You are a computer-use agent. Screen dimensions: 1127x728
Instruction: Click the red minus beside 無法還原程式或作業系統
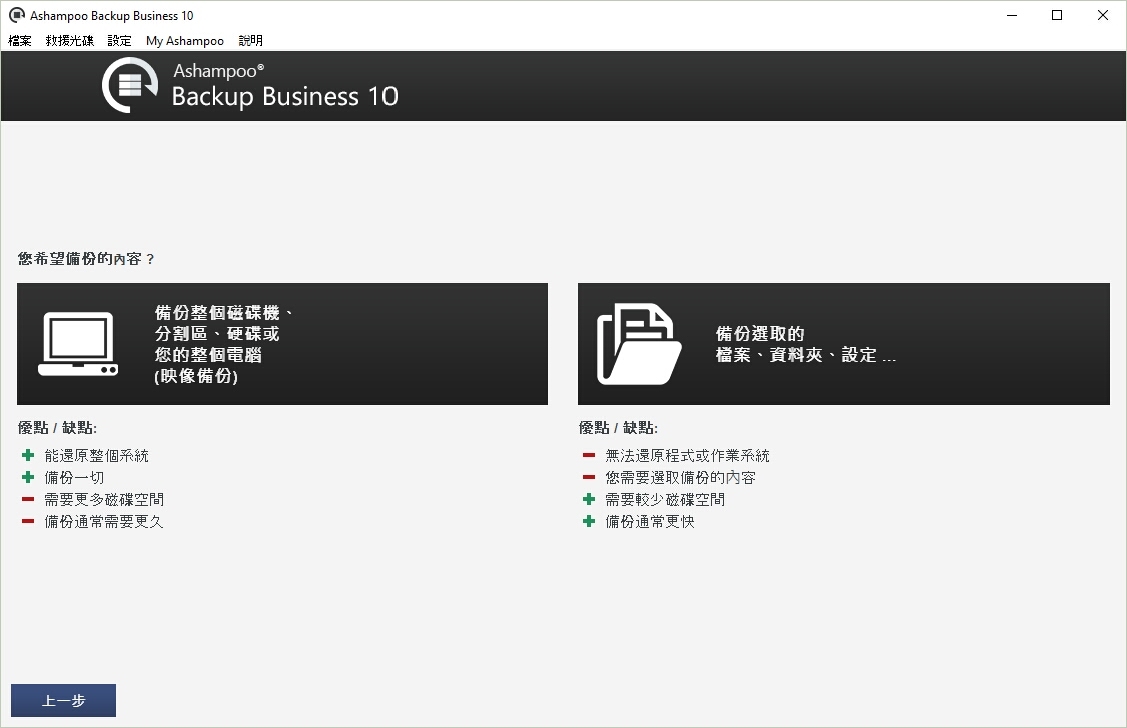tap(589, 455)
